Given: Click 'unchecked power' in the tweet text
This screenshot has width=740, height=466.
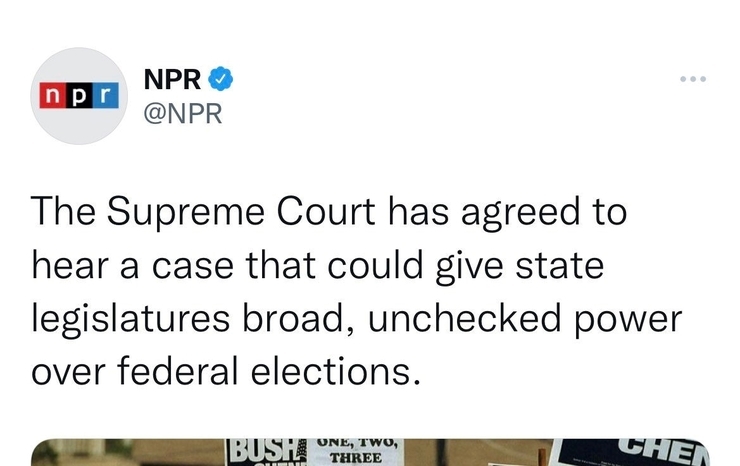Looking at the screenshot, I should pyautogui.click(x=552, y=319).
